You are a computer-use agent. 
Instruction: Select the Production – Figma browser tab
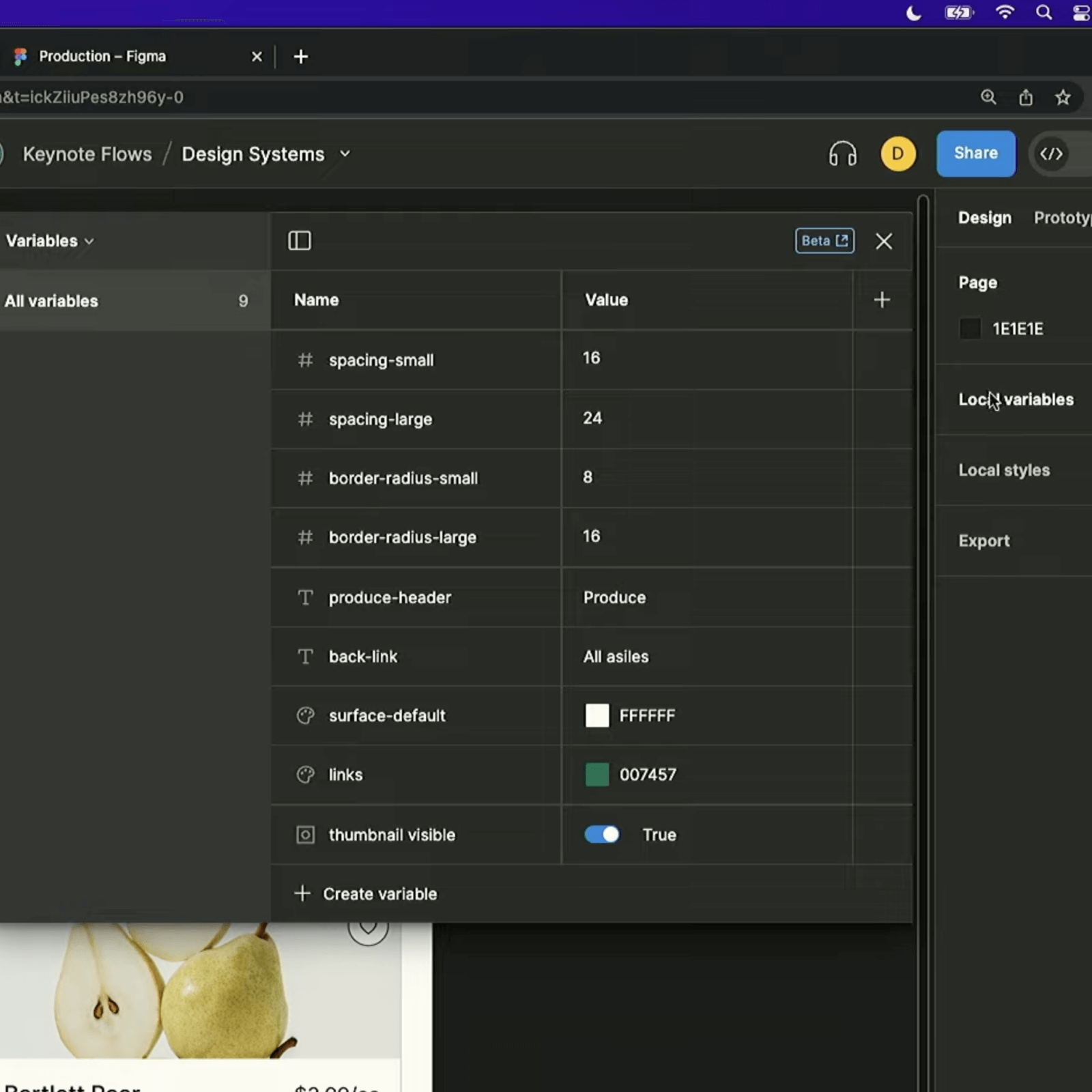click(102, 56)
